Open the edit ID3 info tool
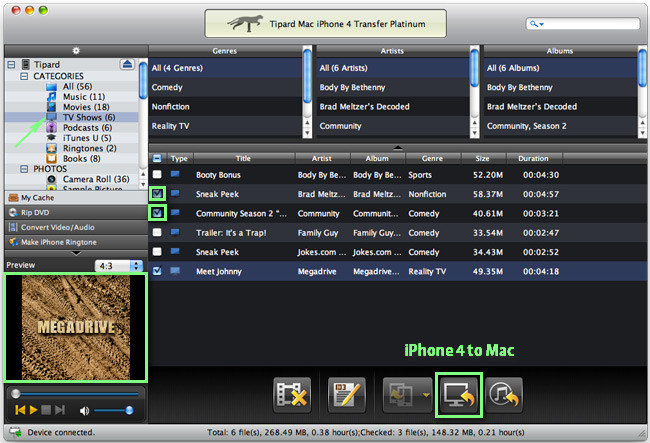Viewport: 650px width, 443px height. [x=347, y=395]
